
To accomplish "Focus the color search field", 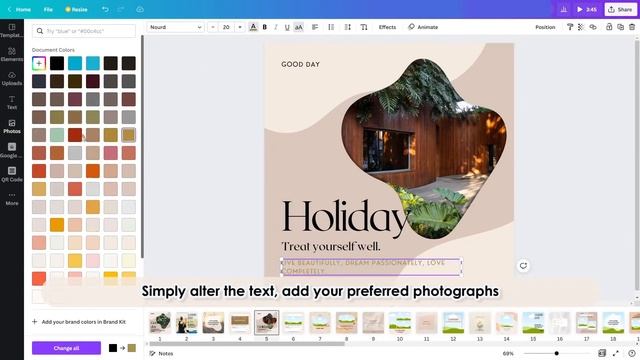I will click(x=84, y=31).
